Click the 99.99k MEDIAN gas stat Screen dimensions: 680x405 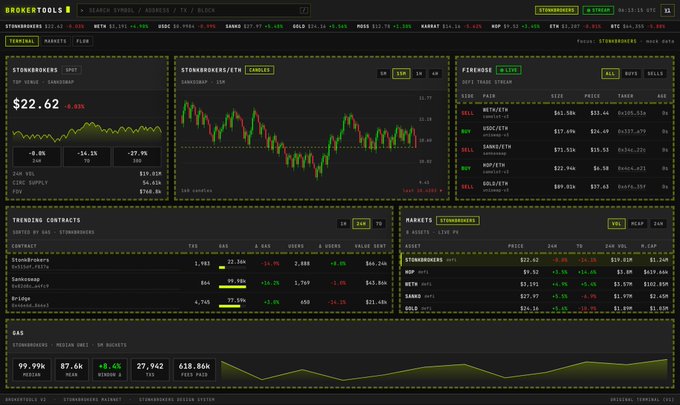coord(32,369)
